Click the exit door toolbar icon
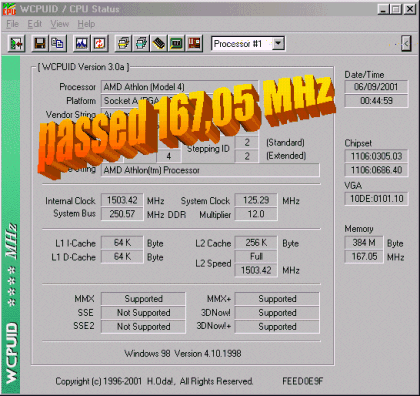 tap(17, 43)
